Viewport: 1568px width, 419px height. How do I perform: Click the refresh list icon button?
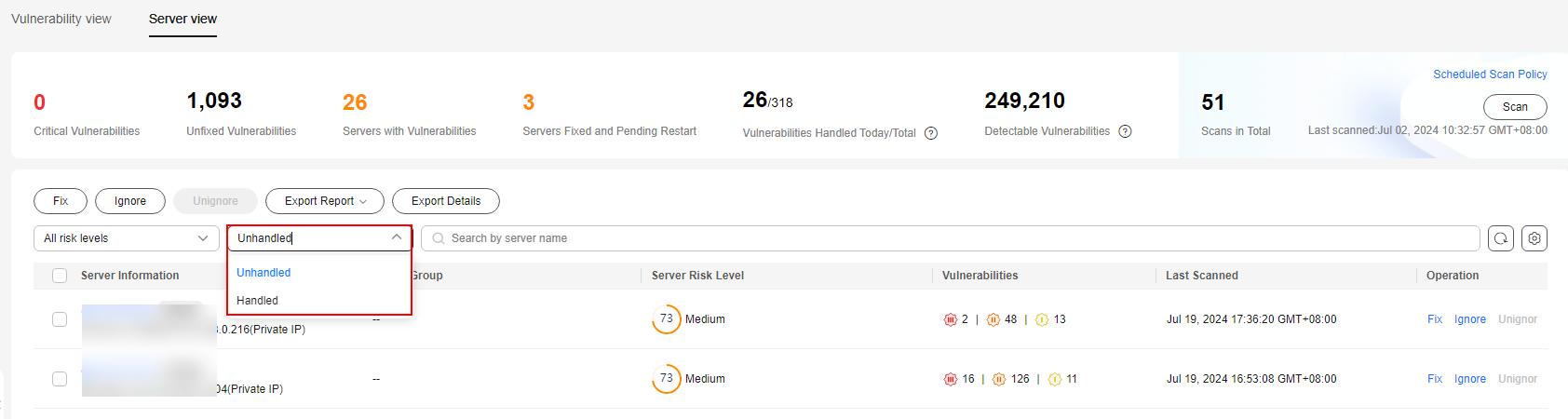coord(1501,238)
